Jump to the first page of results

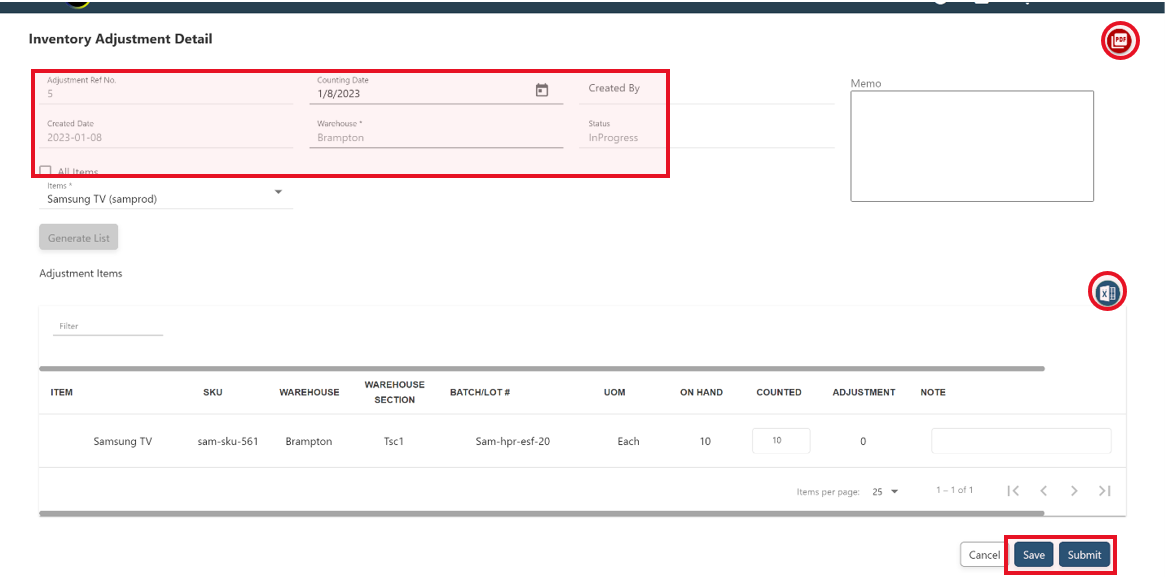pos(1013,490)
